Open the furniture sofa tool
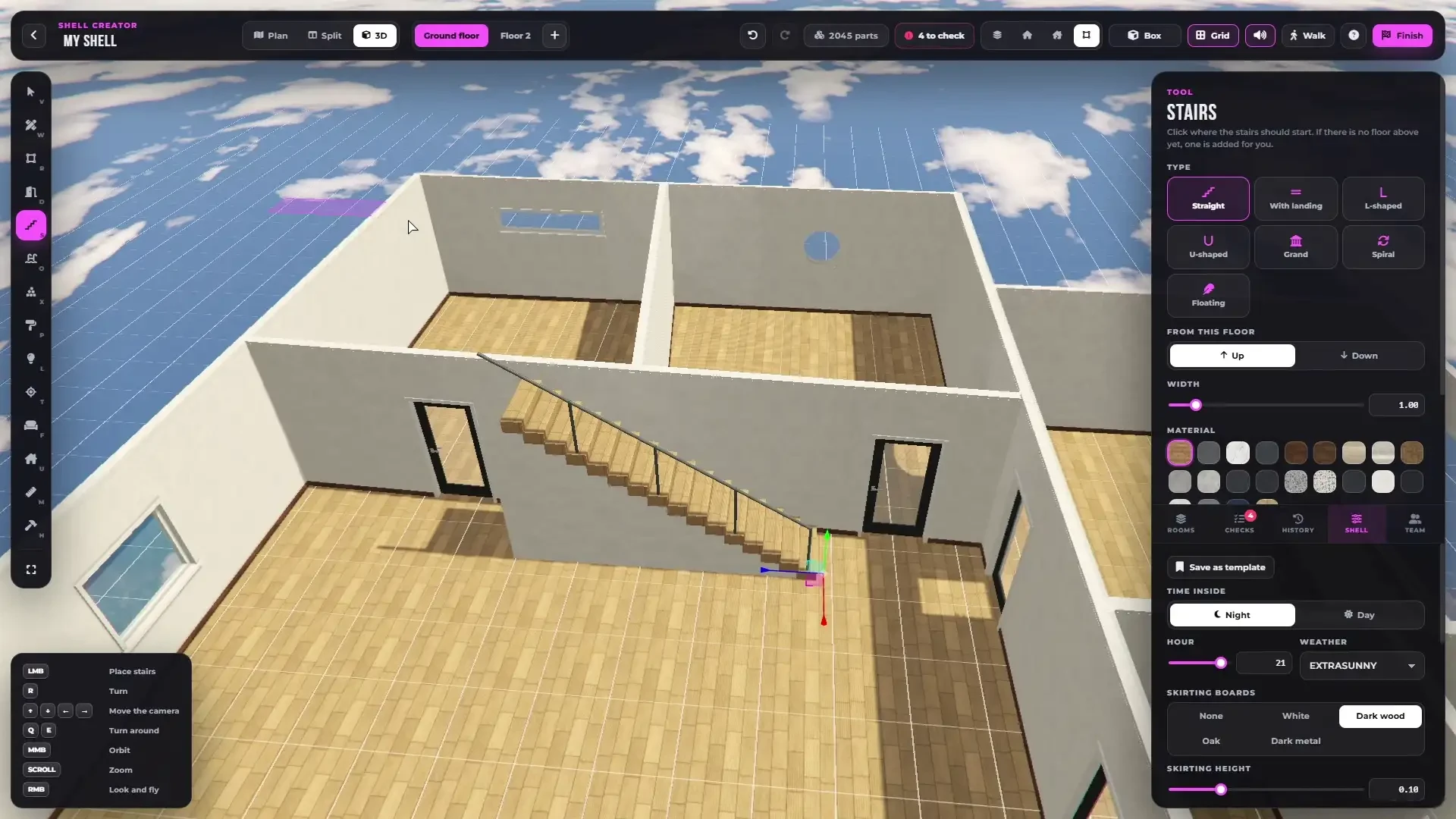1456x819 pixels. [x=31, y=425]
